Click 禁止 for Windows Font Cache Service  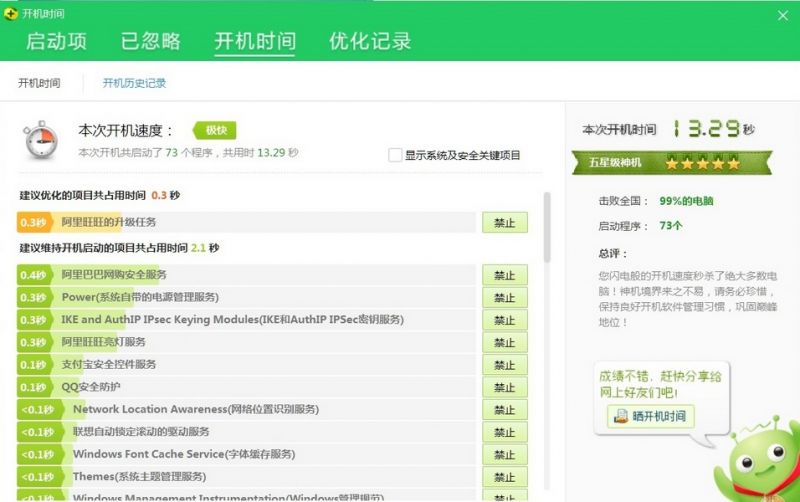click(505, 455)
